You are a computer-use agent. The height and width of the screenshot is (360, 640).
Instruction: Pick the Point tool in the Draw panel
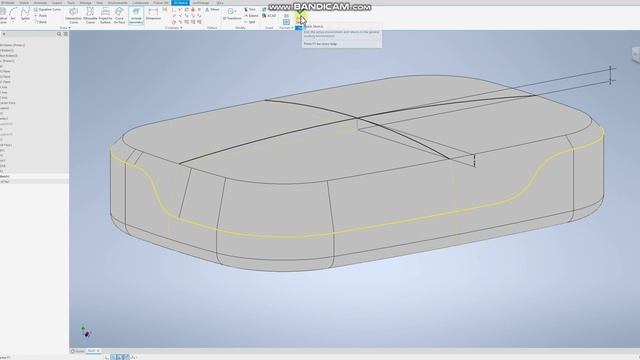[41, 16]
